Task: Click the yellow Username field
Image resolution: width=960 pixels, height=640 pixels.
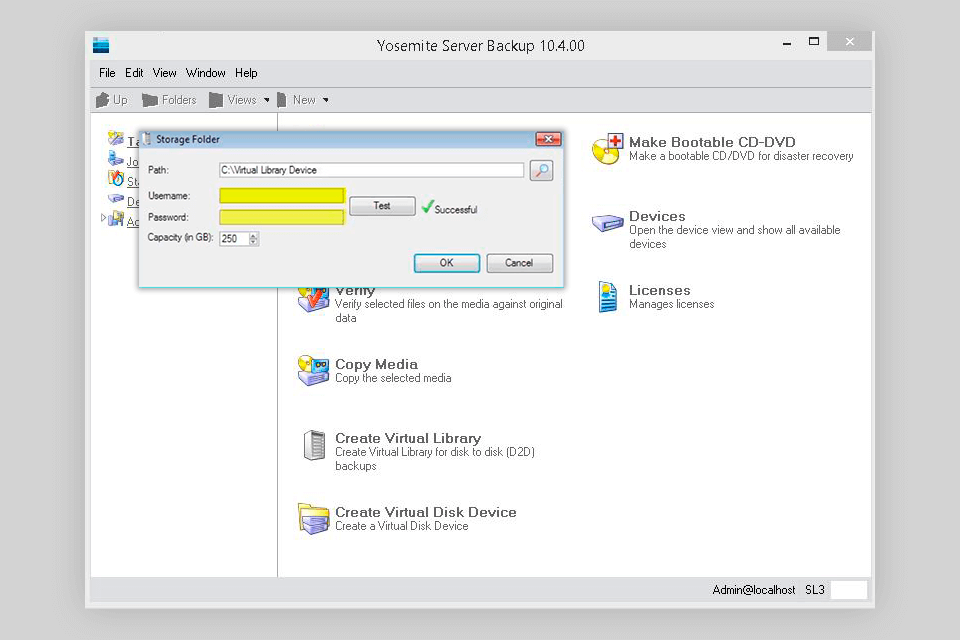Action: coord(282,195)
